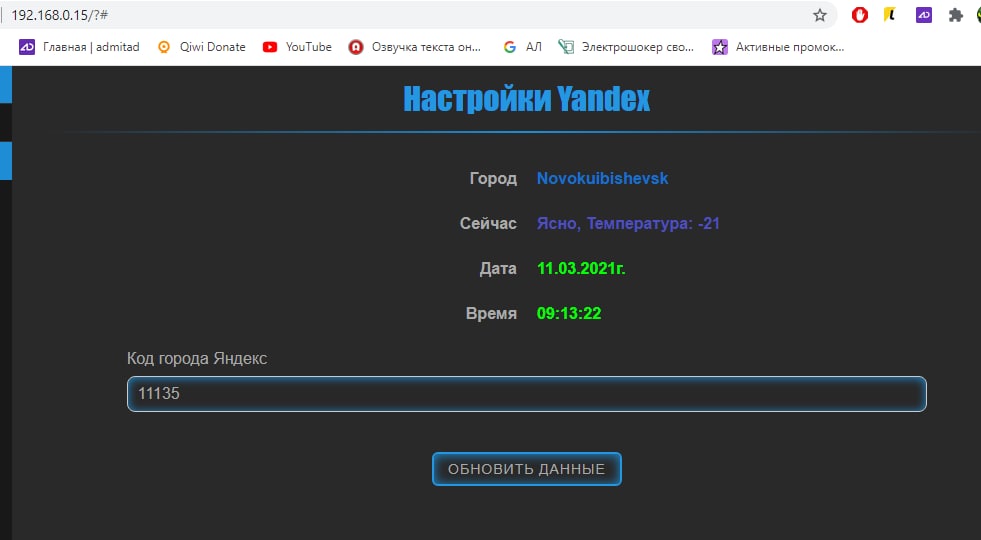Click the Город label
The width and height of the screenshot is (981, 540).
(493, 178)
